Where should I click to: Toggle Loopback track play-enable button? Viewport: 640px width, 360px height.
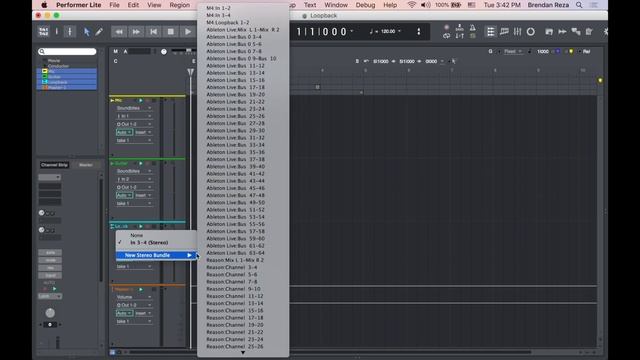click(x=140, y=226)
